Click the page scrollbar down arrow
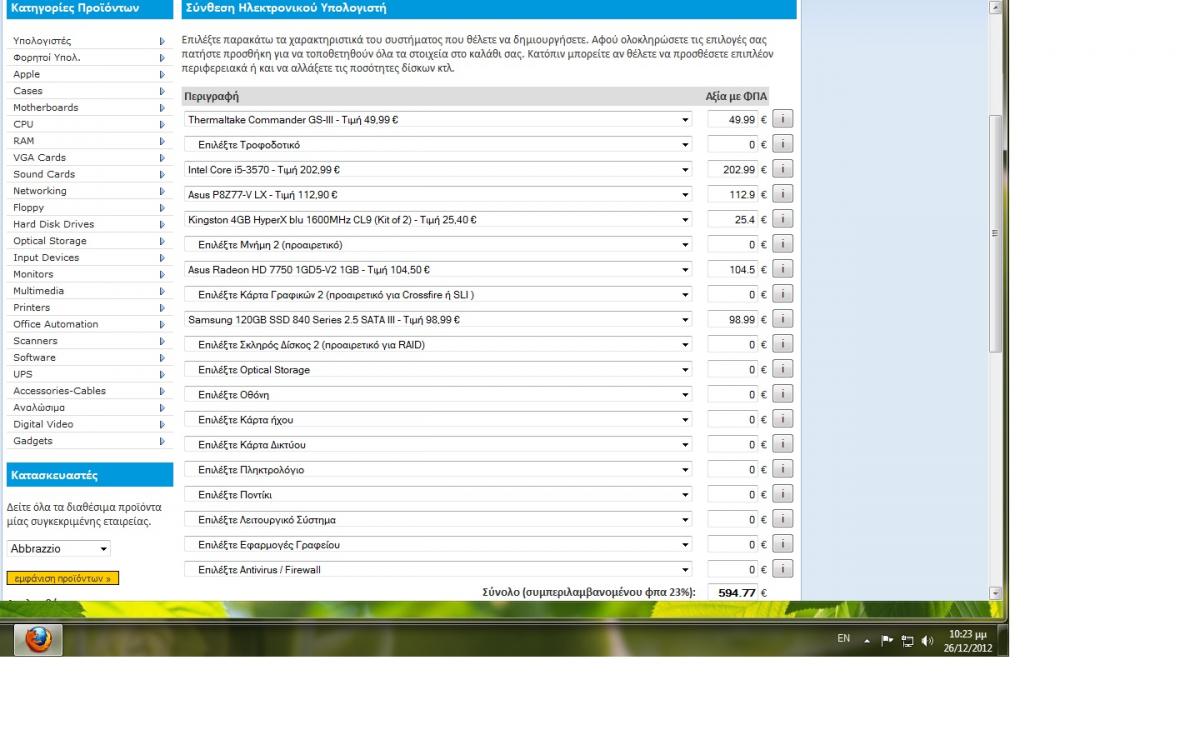 (x=995, y=593)
